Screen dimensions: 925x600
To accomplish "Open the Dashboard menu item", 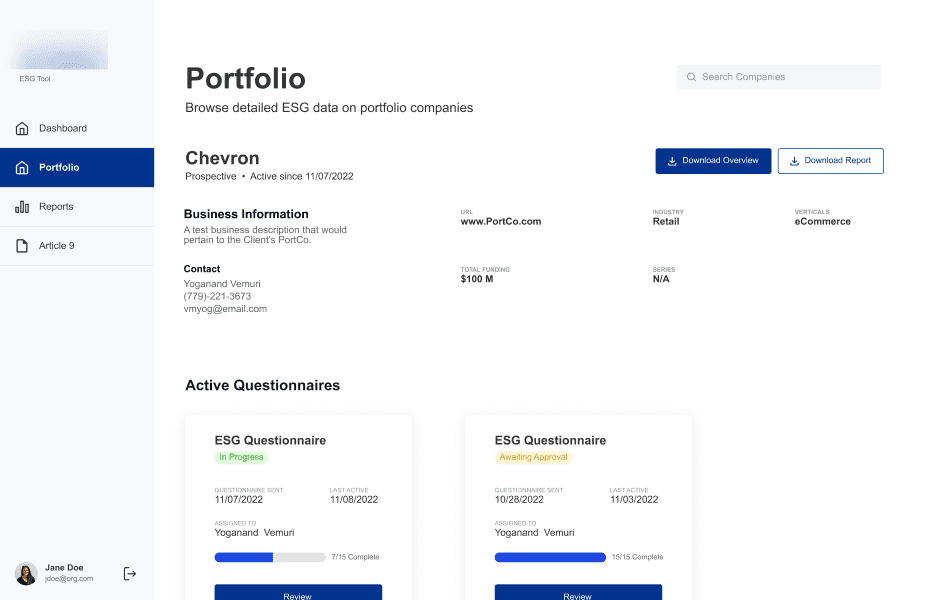I will (77, 129).
